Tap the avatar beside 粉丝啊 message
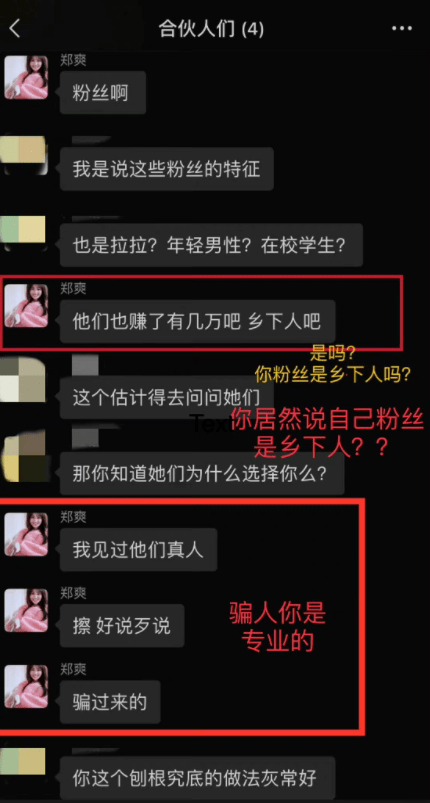This screenshot has height=803, width=430. click(26, 77)
